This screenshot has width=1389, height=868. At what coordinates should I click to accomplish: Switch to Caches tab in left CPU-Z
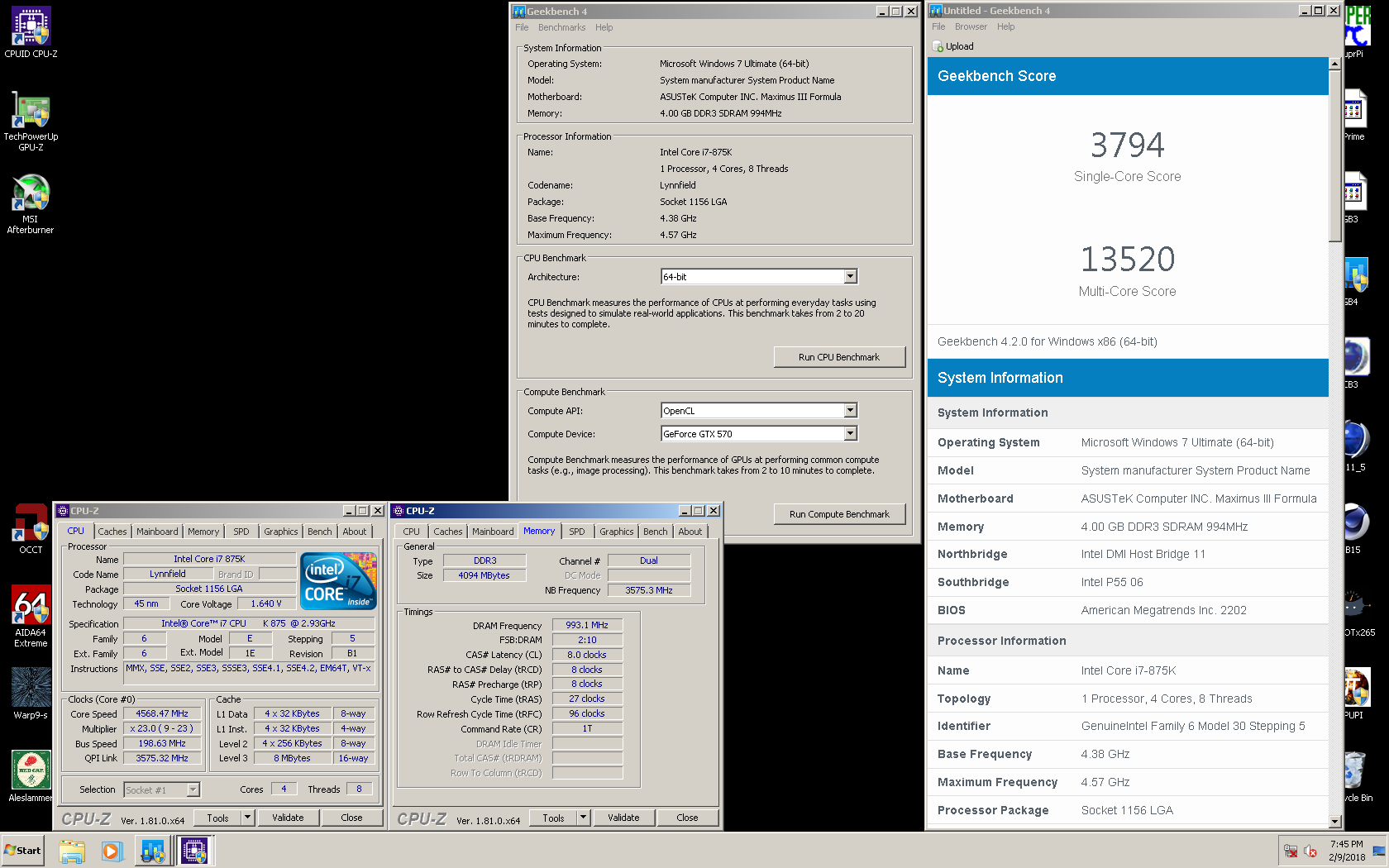(x=112, y=532)
